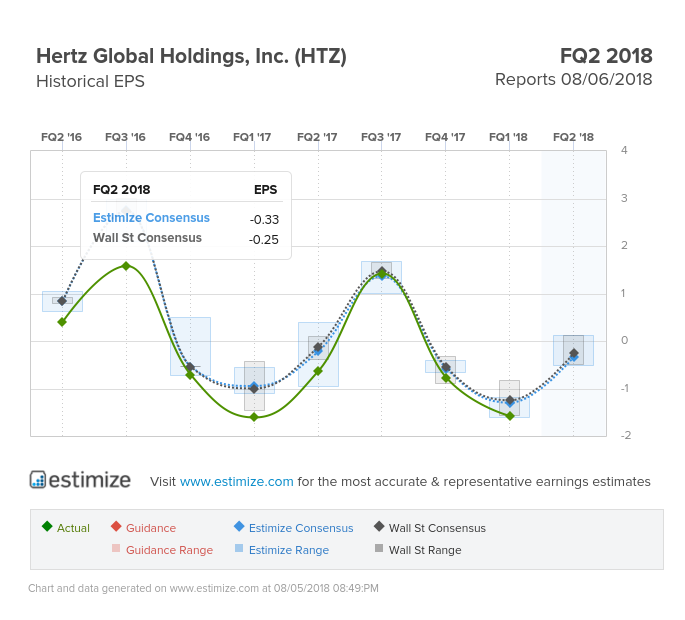Image resolution: width=685 pixels, height=620 pixels.
Task: Click the blue Estimize Consensus legend diamond
Action: 239,526
